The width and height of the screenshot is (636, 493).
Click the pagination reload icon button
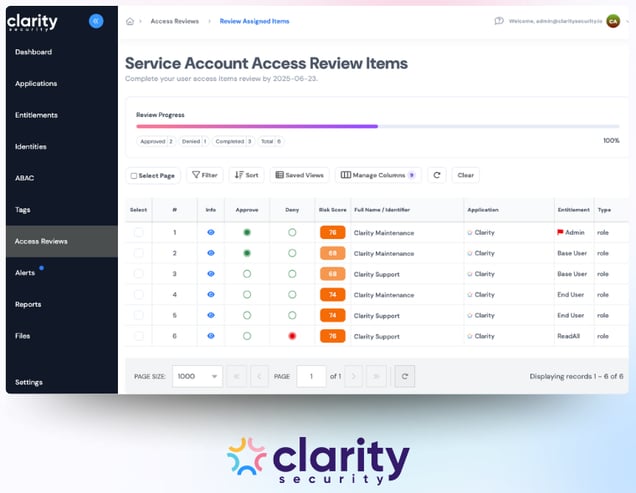tap(405, 376)
